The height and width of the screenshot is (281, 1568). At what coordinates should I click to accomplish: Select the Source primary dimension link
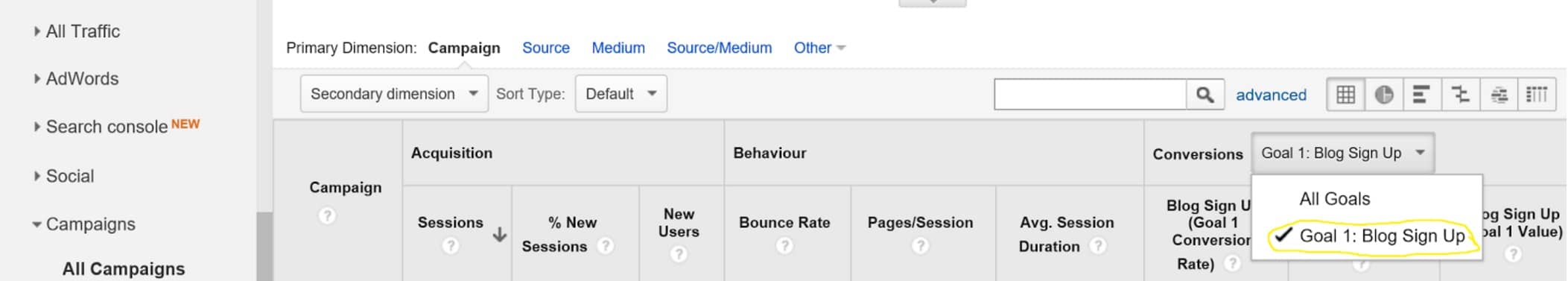coord(546,48)
